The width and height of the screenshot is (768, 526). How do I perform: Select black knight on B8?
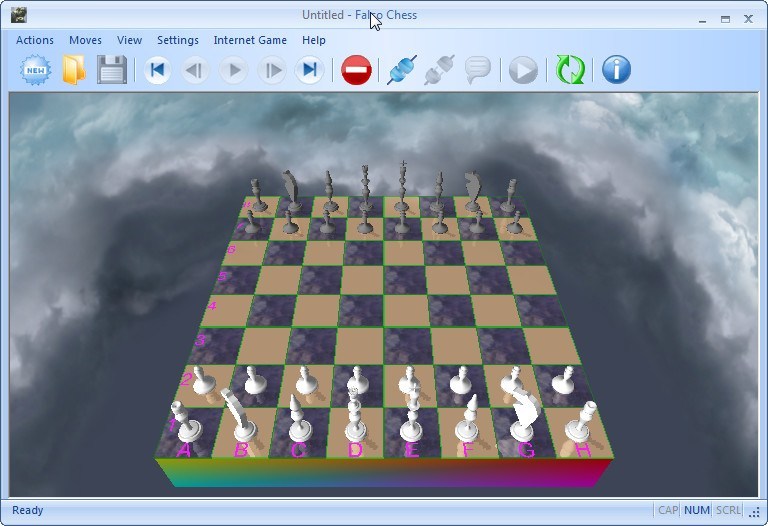292,191
